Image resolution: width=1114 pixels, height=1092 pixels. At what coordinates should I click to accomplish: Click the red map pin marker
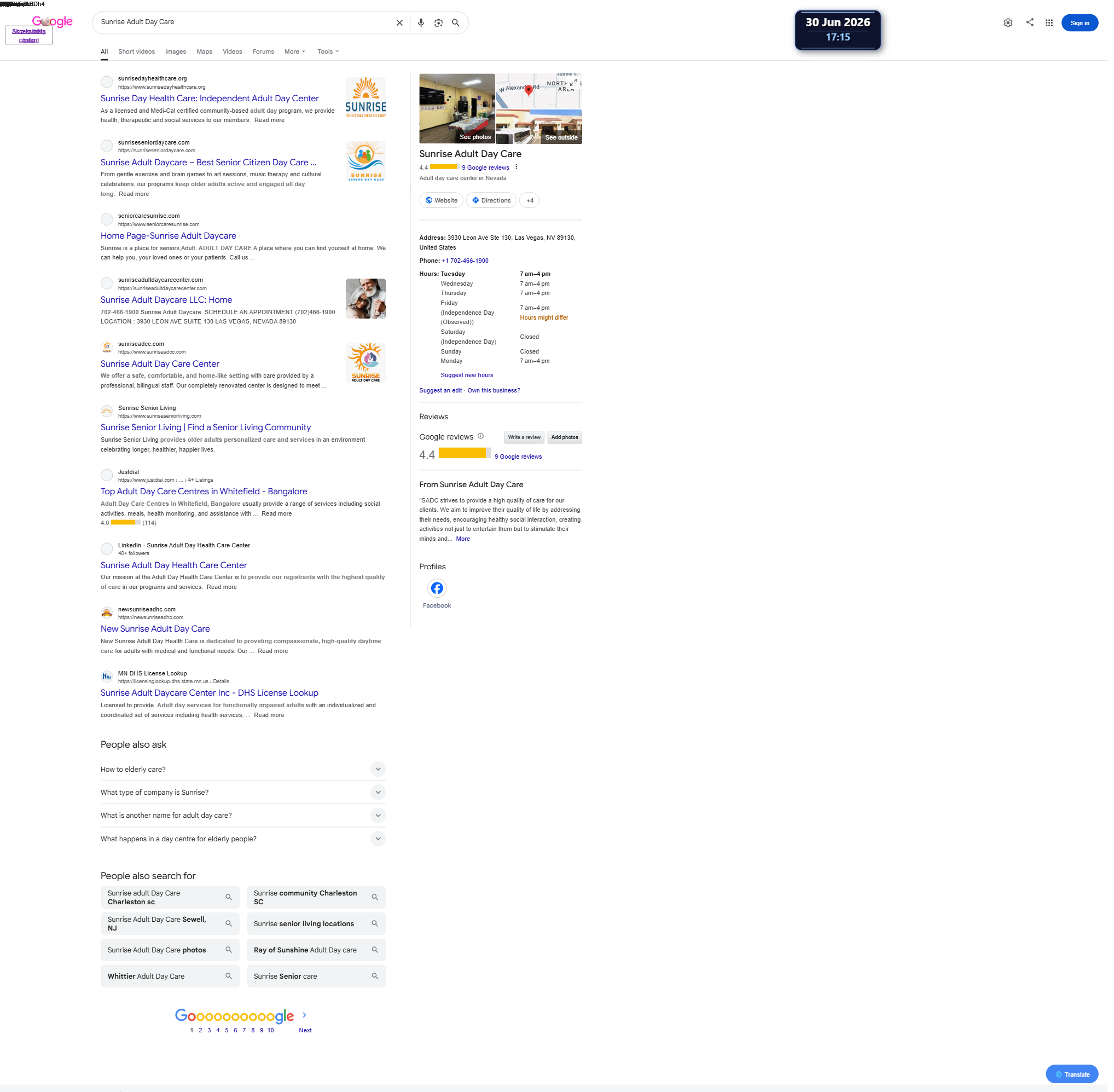528,90
